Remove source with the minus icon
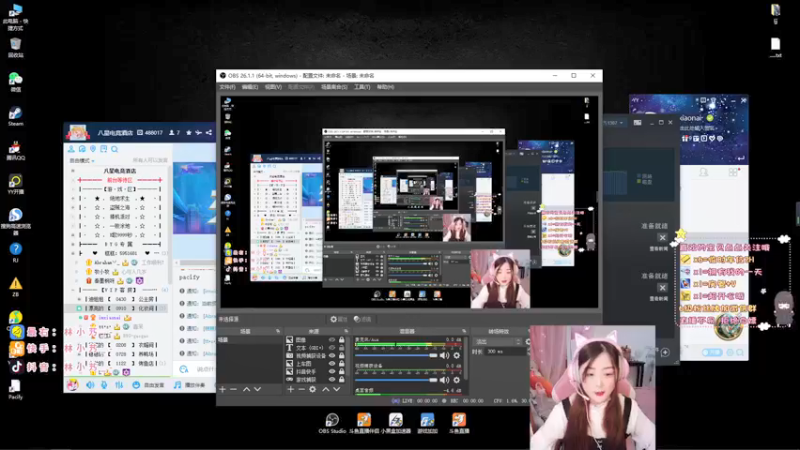Viewport: 800px width, 450px height. pyautogui.click(x=301, y=389)
